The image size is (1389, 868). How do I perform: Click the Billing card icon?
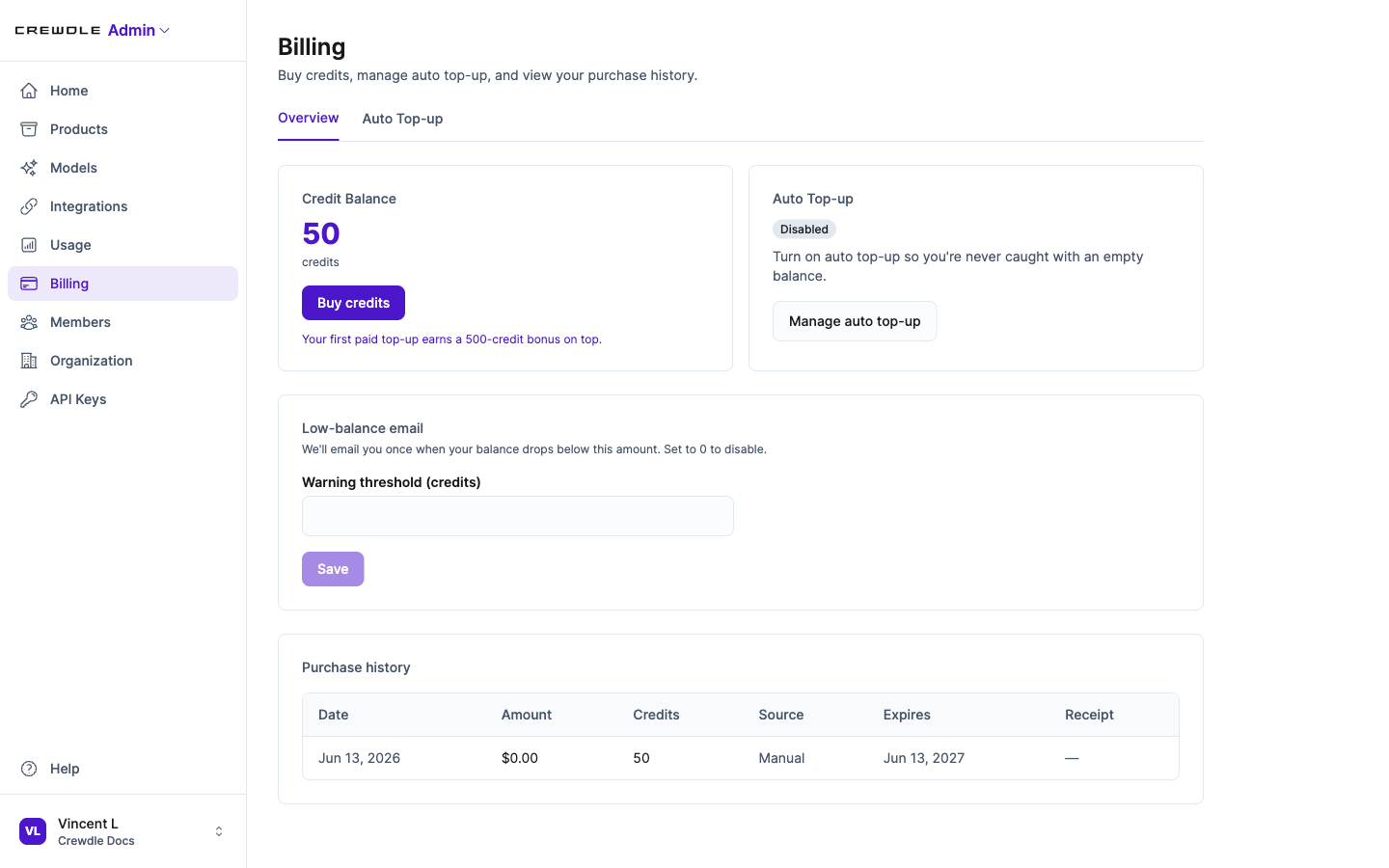pos(29,284)
